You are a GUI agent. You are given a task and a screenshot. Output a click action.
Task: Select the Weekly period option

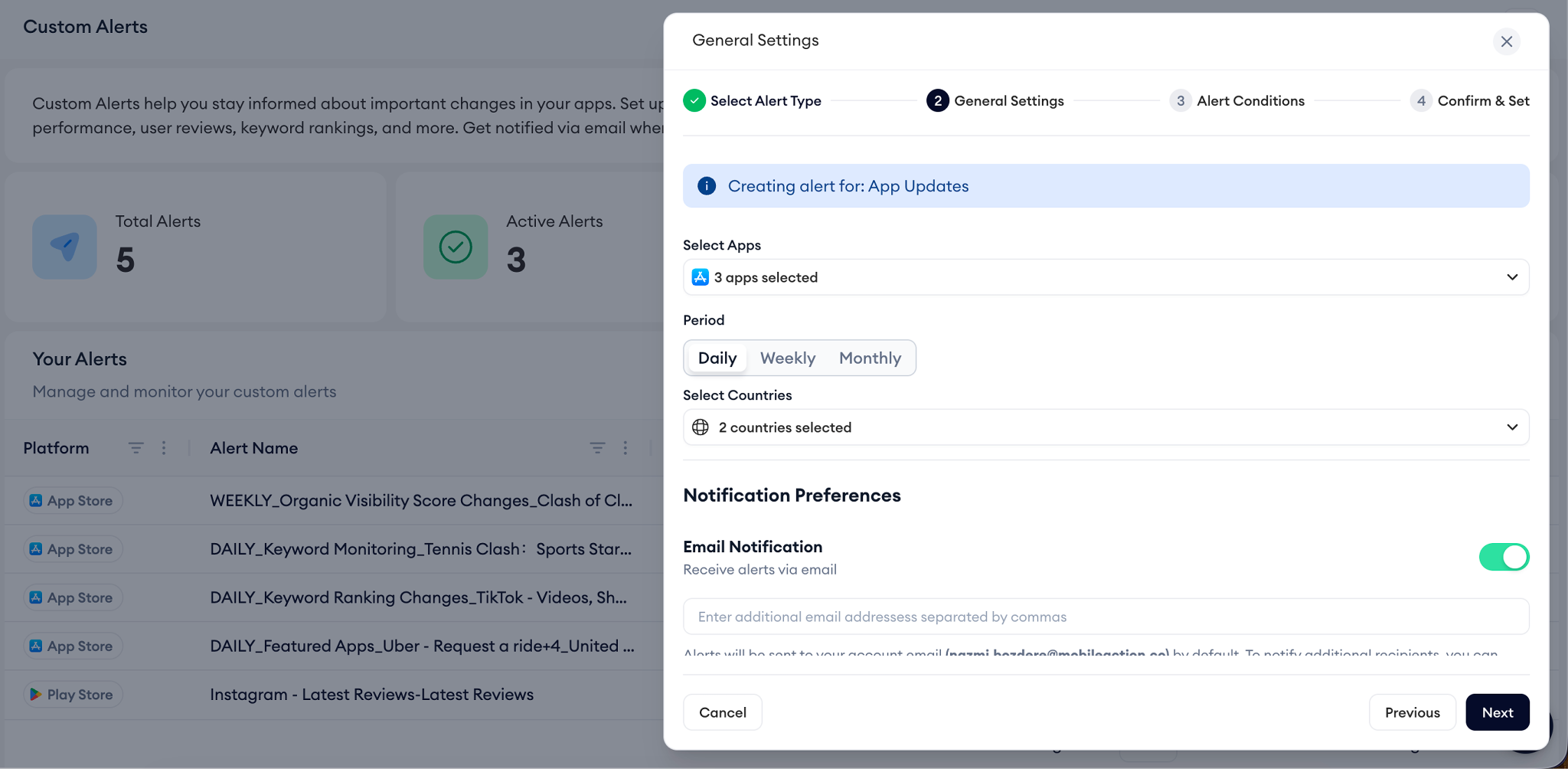click(787, 358)
